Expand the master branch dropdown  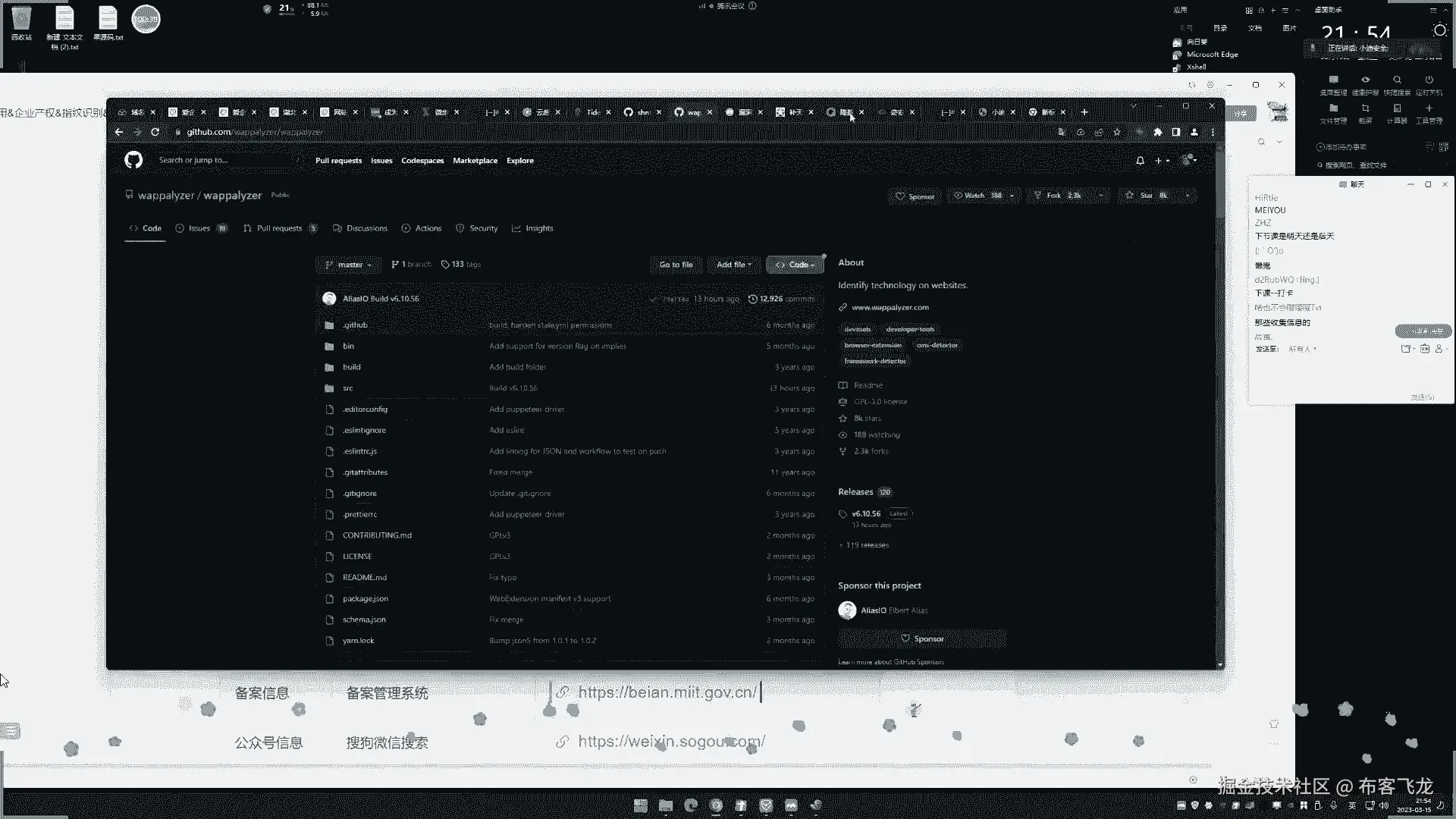click(349, 265)
